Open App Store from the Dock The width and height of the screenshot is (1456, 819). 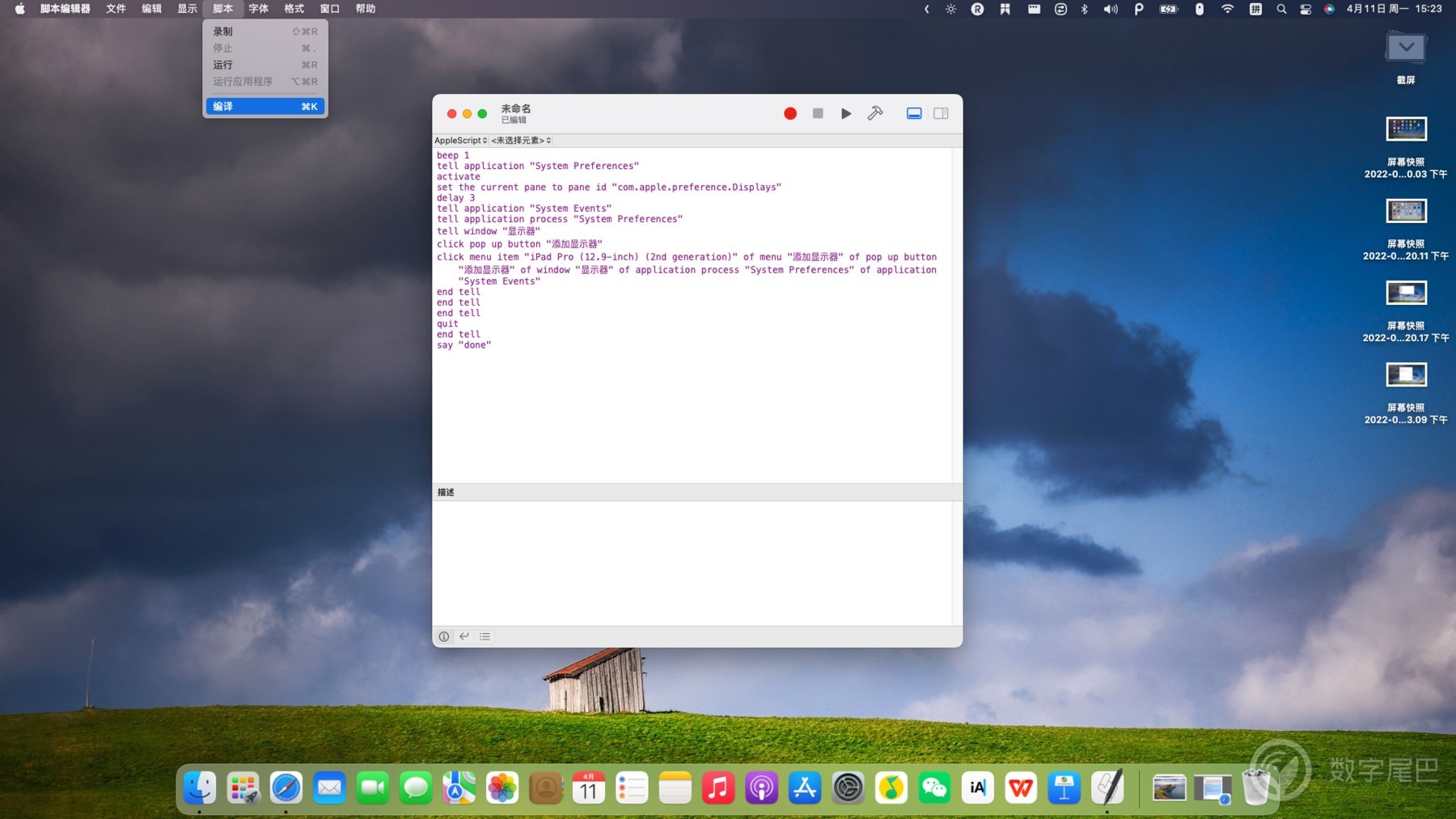tap(805, 787)
